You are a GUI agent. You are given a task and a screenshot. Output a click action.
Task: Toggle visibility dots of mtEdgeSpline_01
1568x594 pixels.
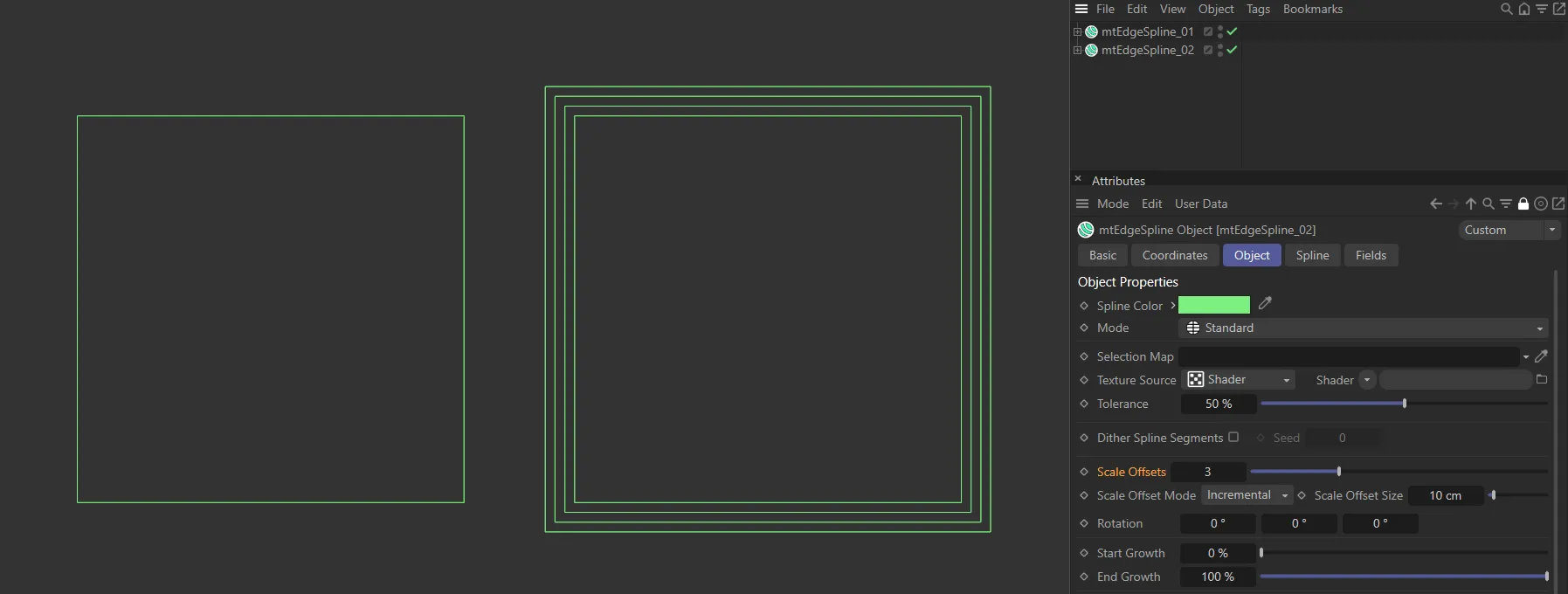click(x=1220, y=31)
